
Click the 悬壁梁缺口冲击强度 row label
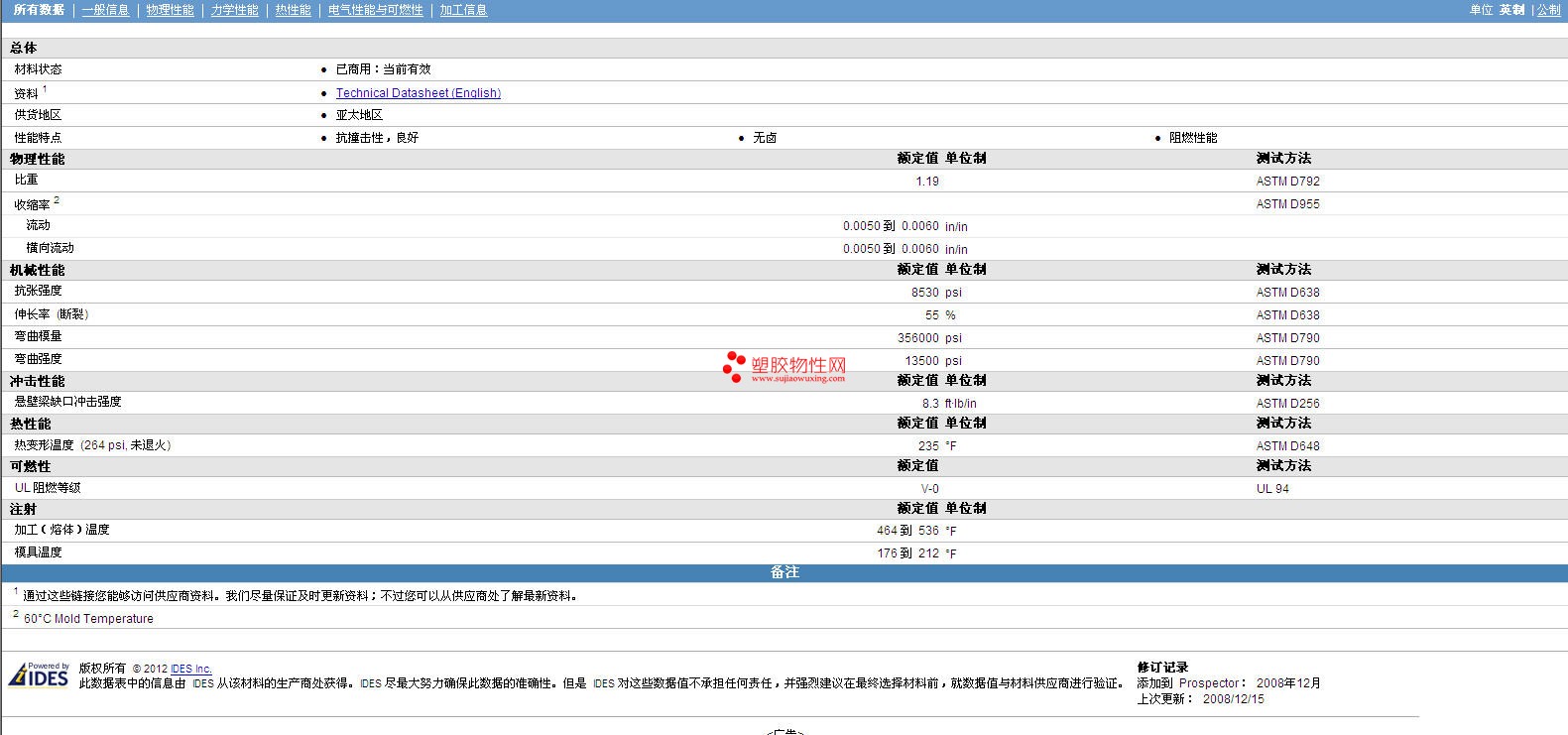(x=67, y=402)
